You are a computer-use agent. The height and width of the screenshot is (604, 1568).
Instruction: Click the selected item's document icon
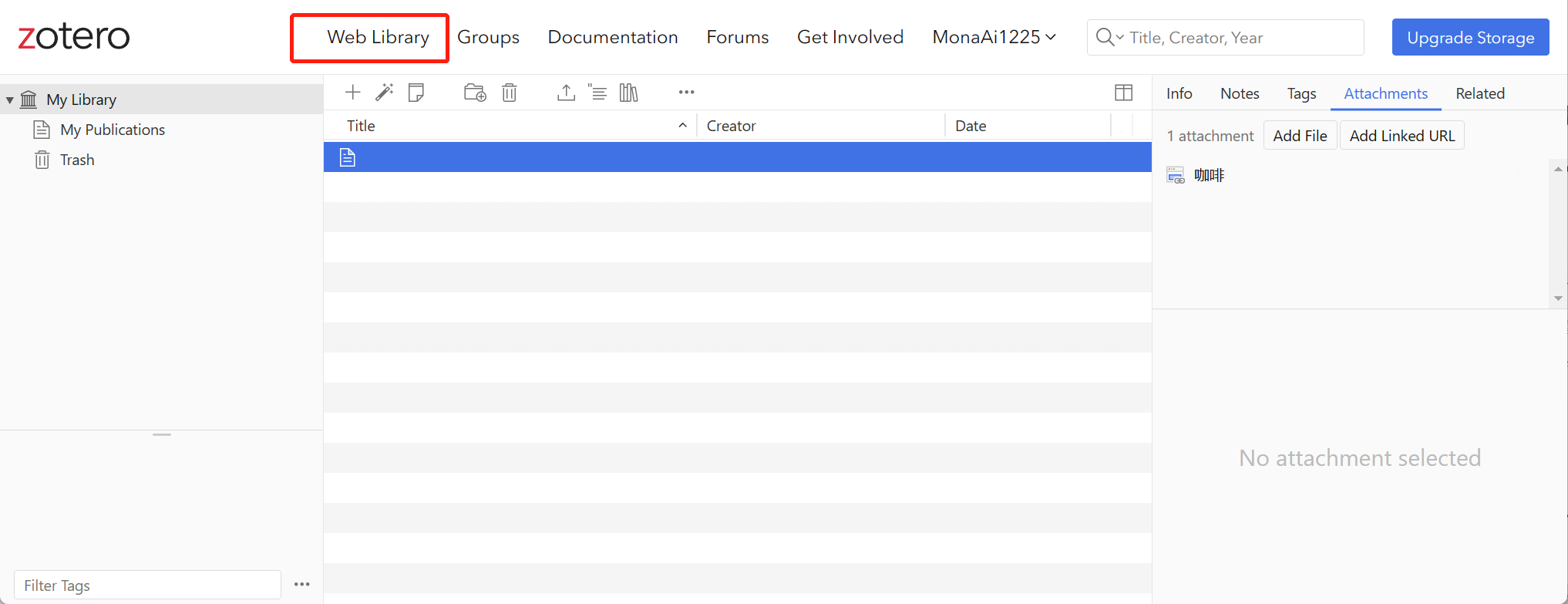(x=348, y=157)
